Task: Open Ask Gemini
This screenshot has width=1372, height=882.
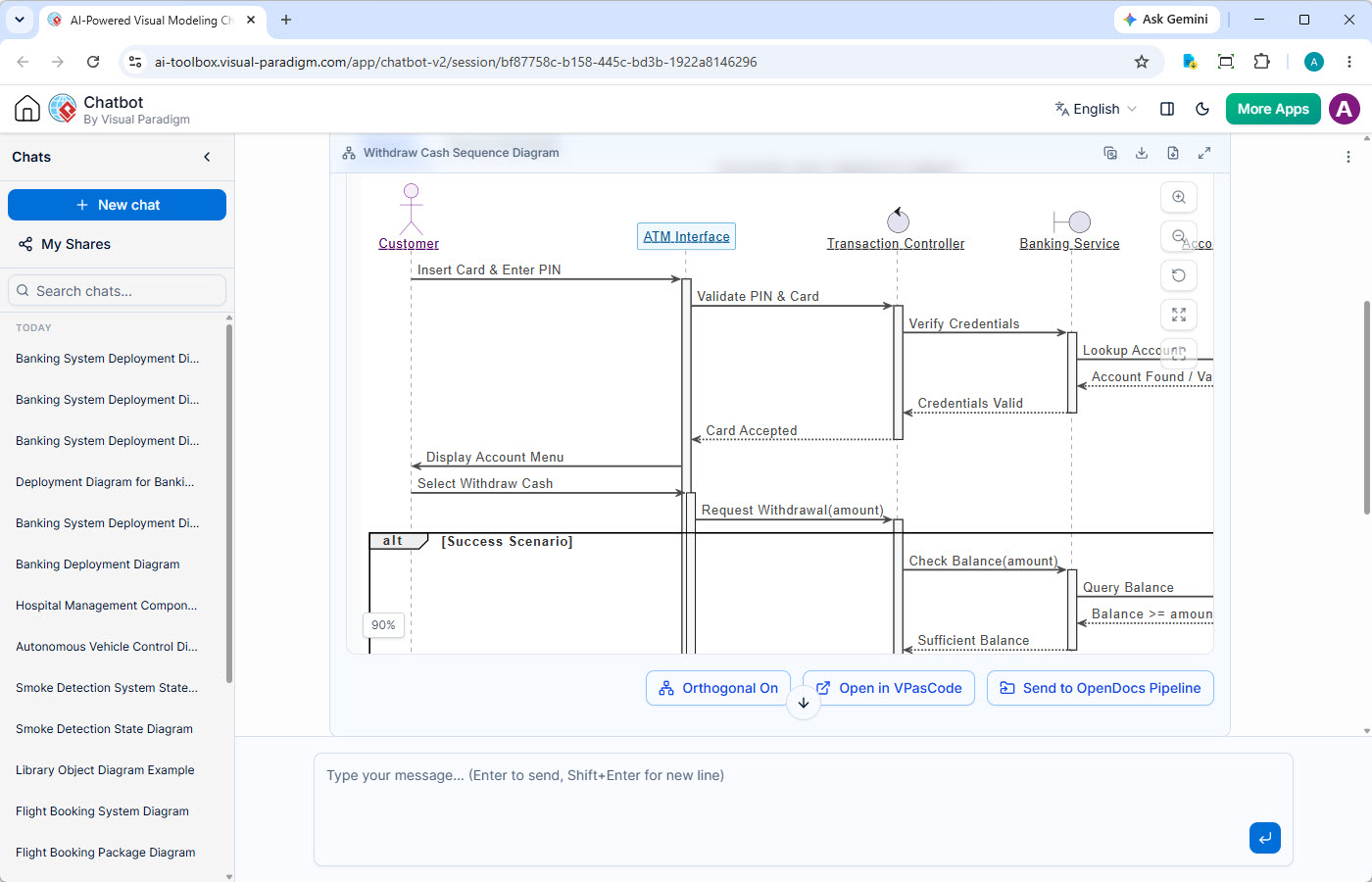Action: [1166, 20]
